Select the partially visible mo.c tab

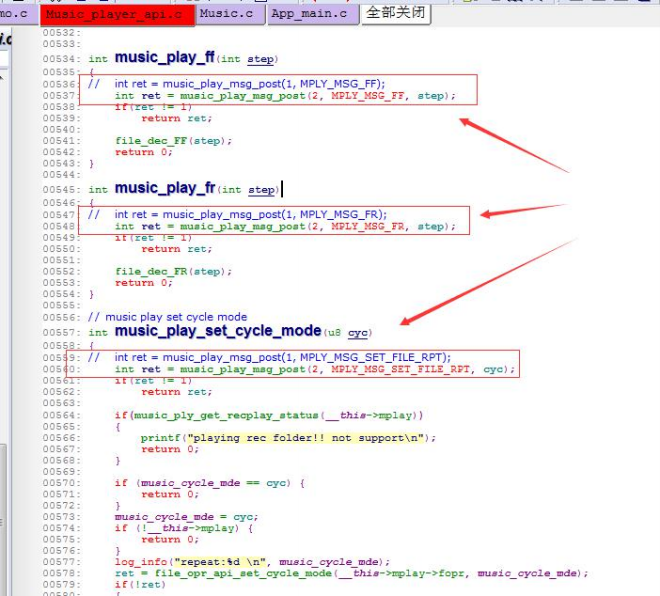(x=17, y=14)
